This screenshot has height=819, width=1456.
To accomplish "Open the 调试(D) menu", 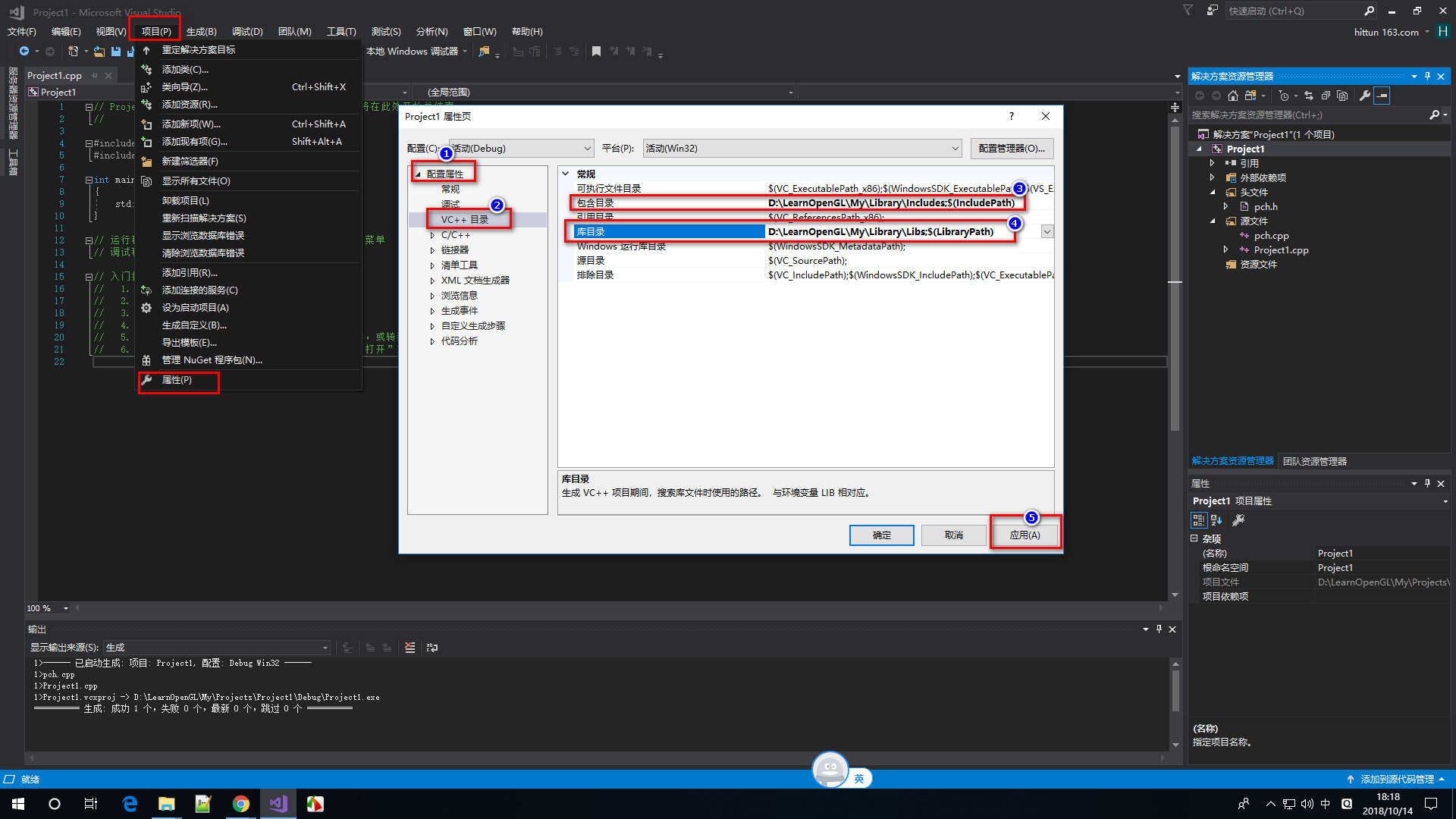I will click(x=247, y=31).
